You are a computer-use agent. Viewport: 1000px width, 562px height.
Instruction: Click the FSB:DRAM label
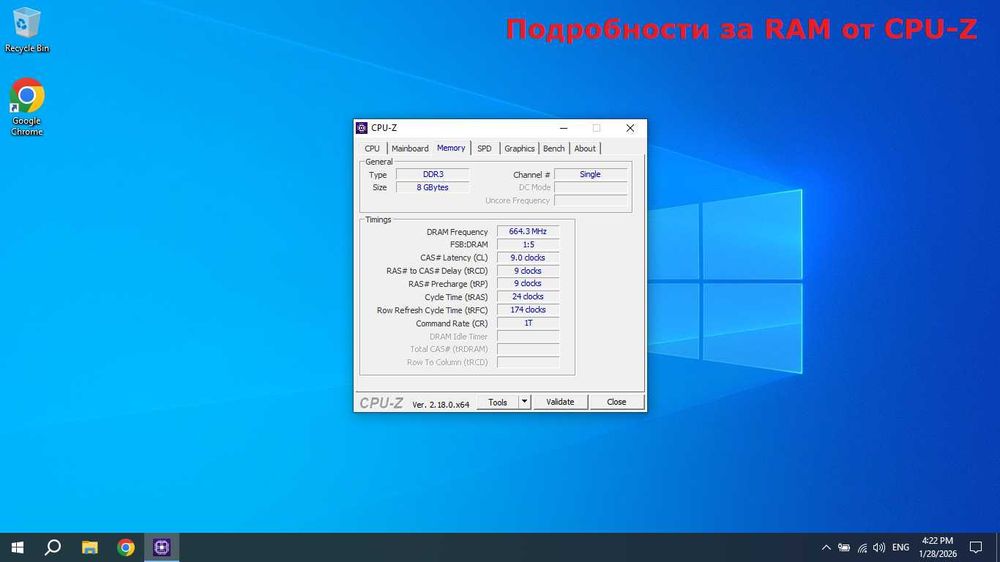click(x=469, y=245)
